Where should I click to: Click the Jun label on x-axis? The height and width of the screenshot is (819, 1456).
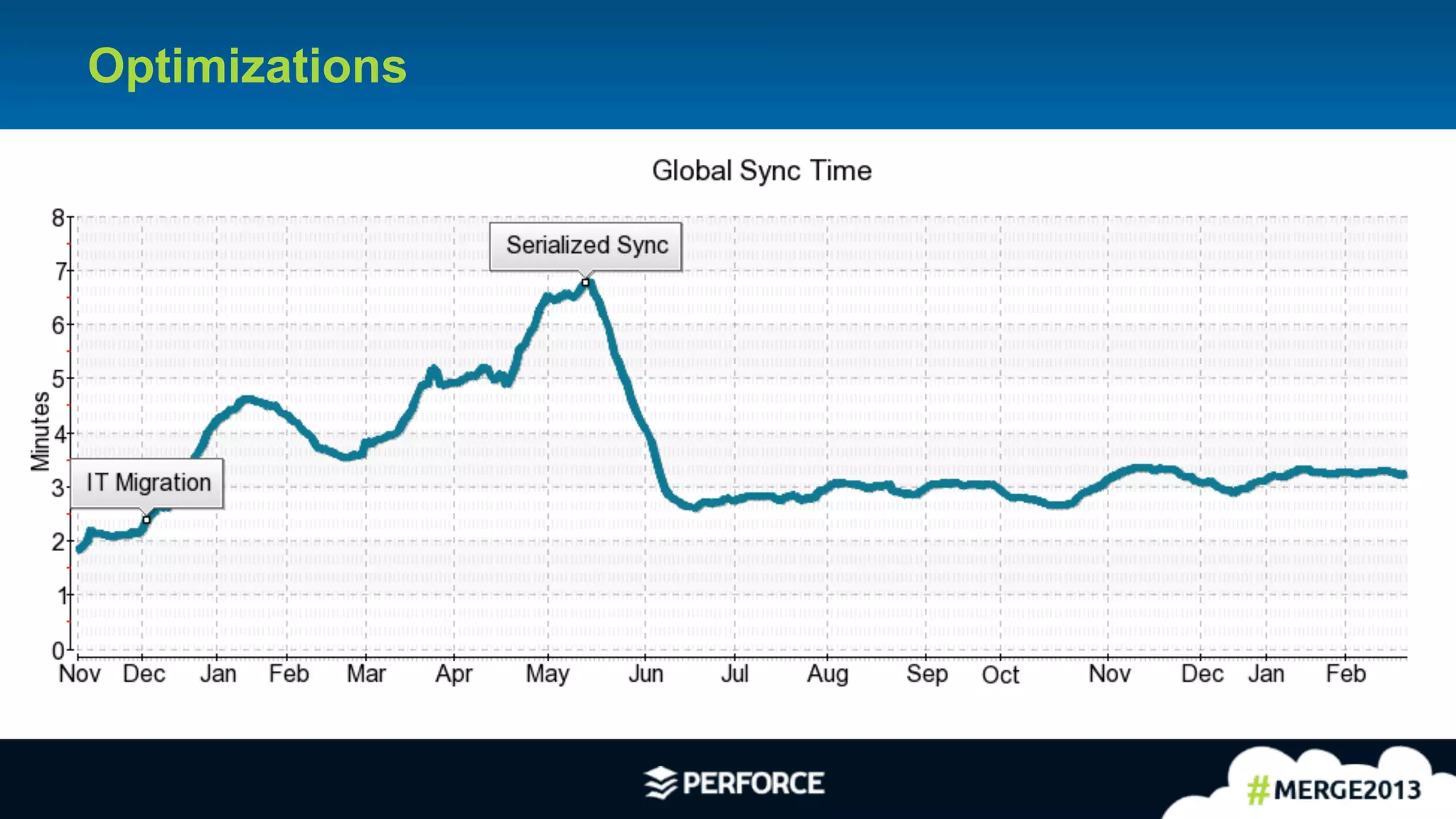[645, 674]
